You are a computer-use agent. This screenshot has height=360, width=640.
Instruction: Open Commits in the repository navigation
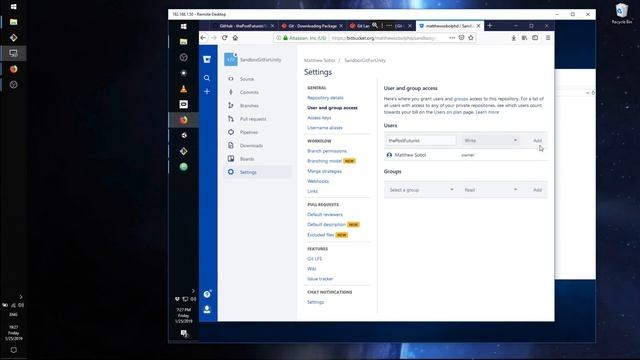tap(249, 92)
